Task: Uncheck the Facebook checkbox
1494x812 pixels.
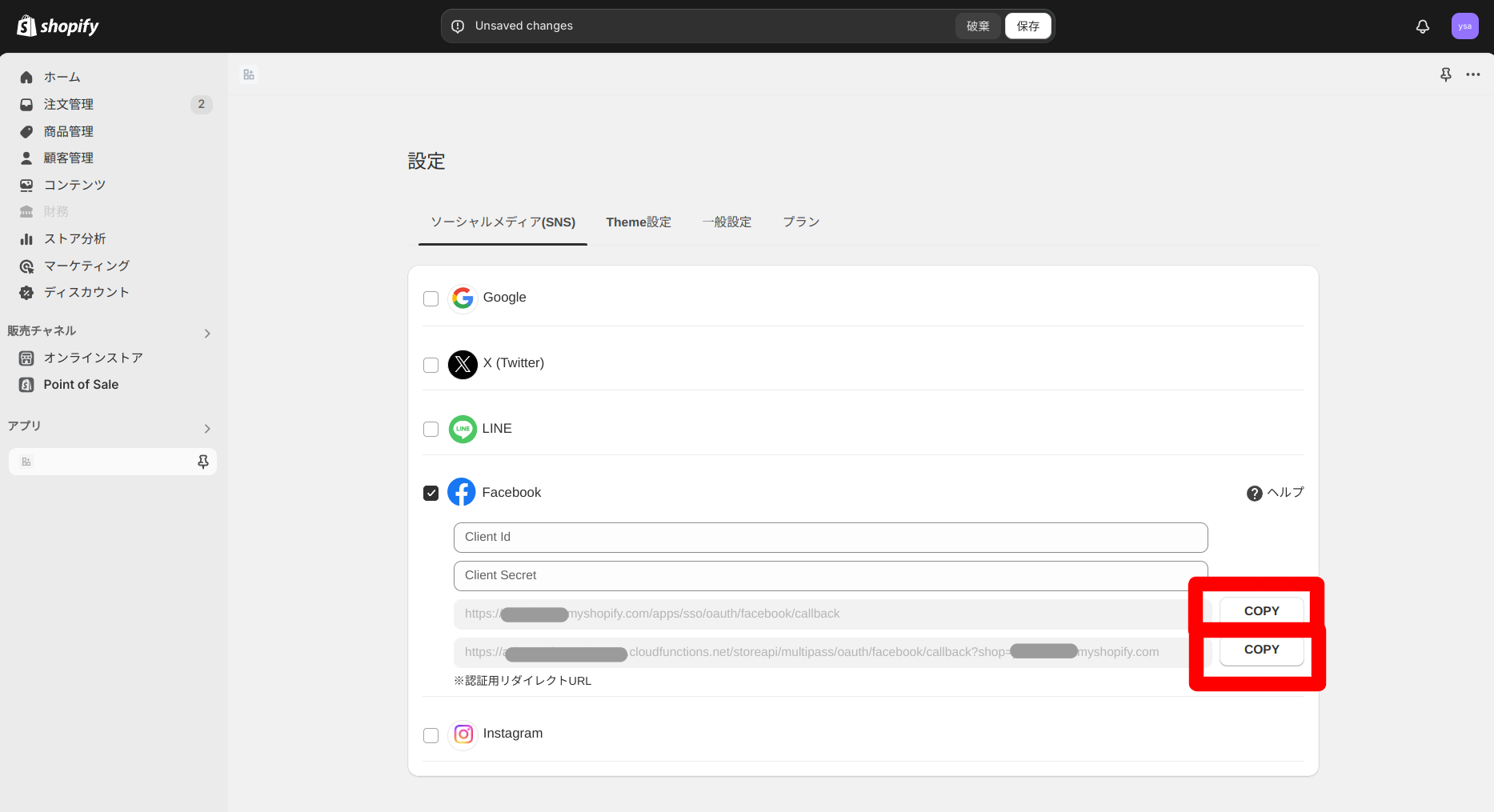Action: coord(431,493)
